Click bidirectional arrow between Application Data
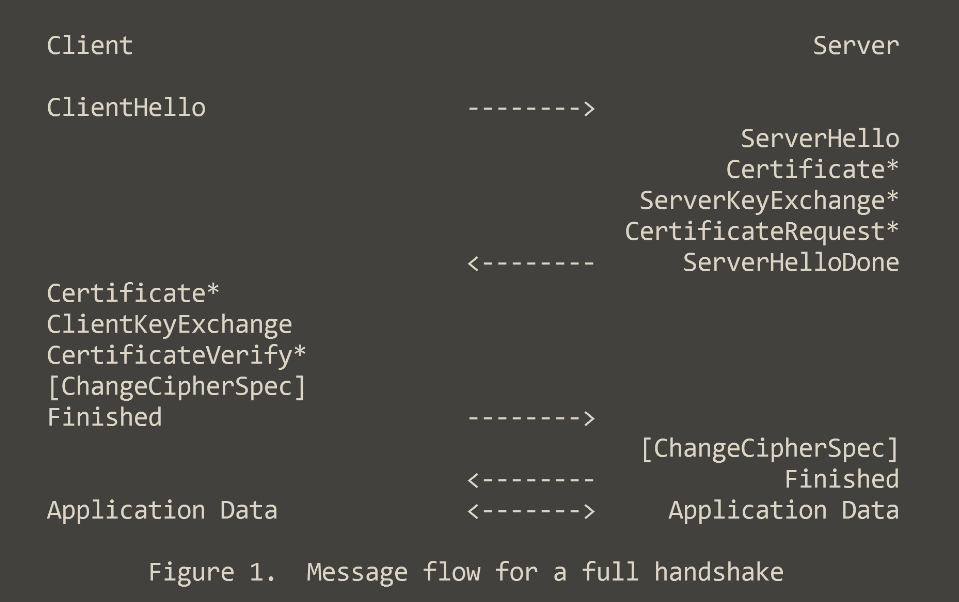 click(531, 511)
